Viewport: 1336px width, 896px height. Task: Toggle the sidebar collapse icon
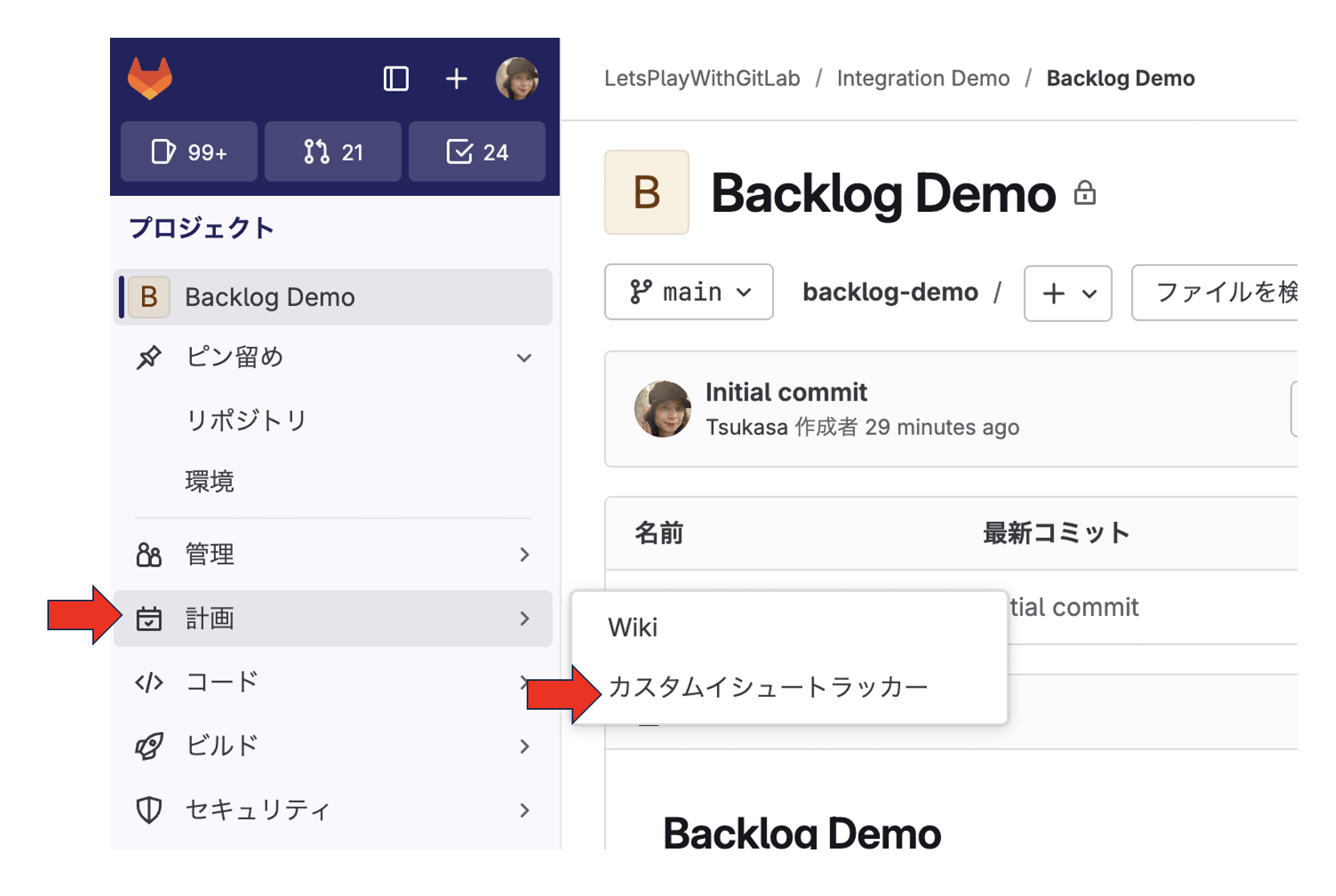point(396,79)
